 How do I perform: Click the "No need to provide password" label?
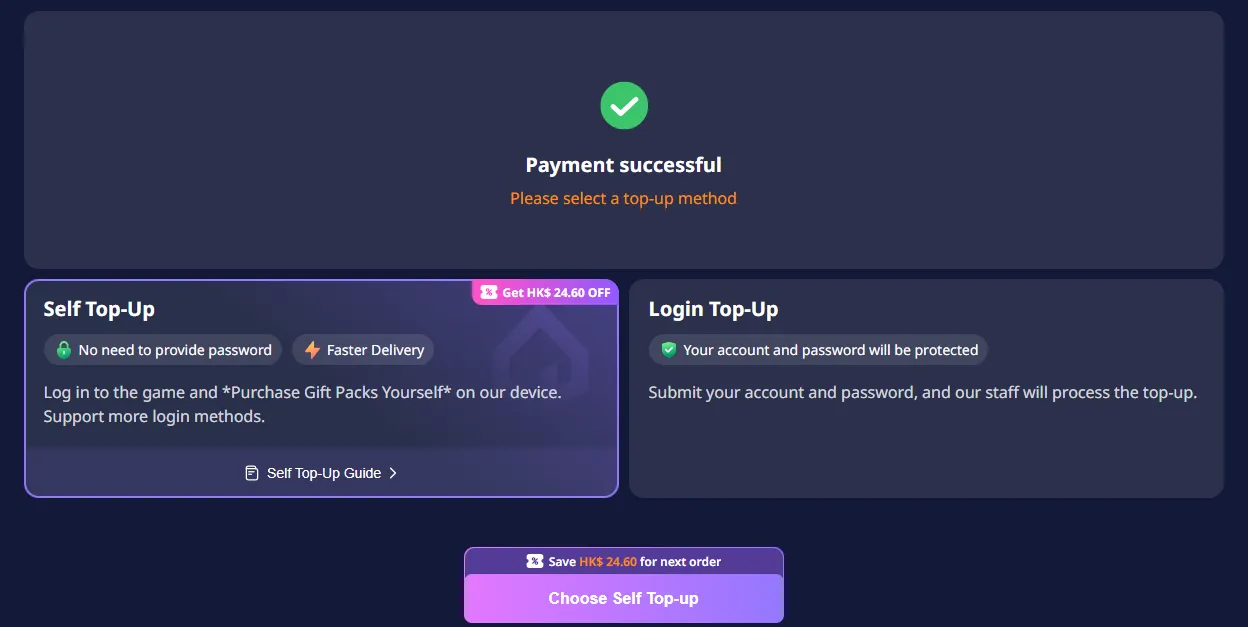[x=175, y=350]
